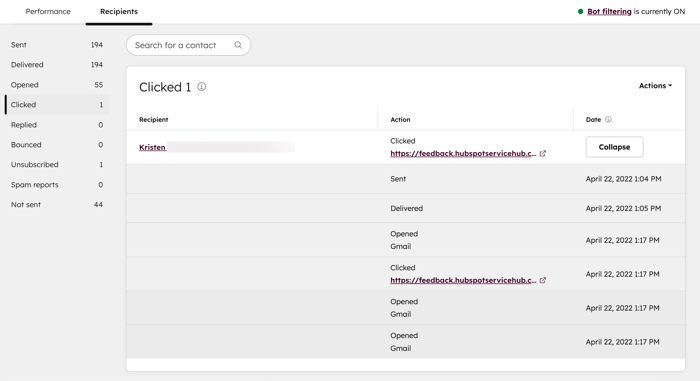Click the Not sent count 44
The height and width of the screenshot is (381, 700).
pyautogui.click(x=98, y=205)
